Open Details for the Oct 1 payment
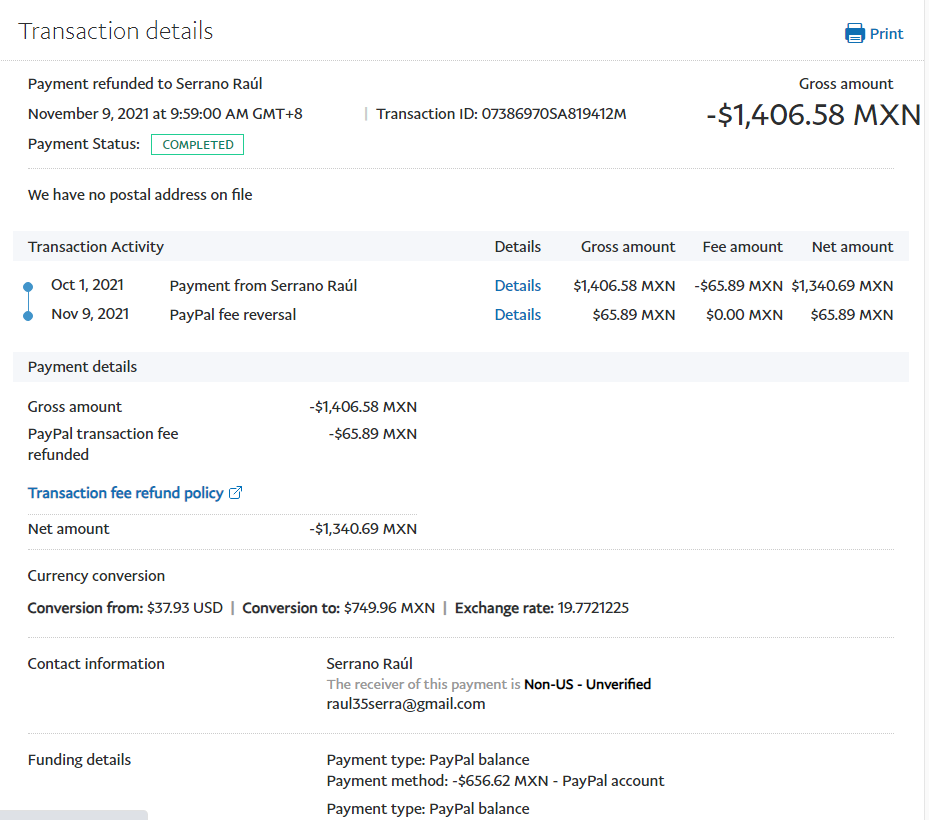 point(517,286)
